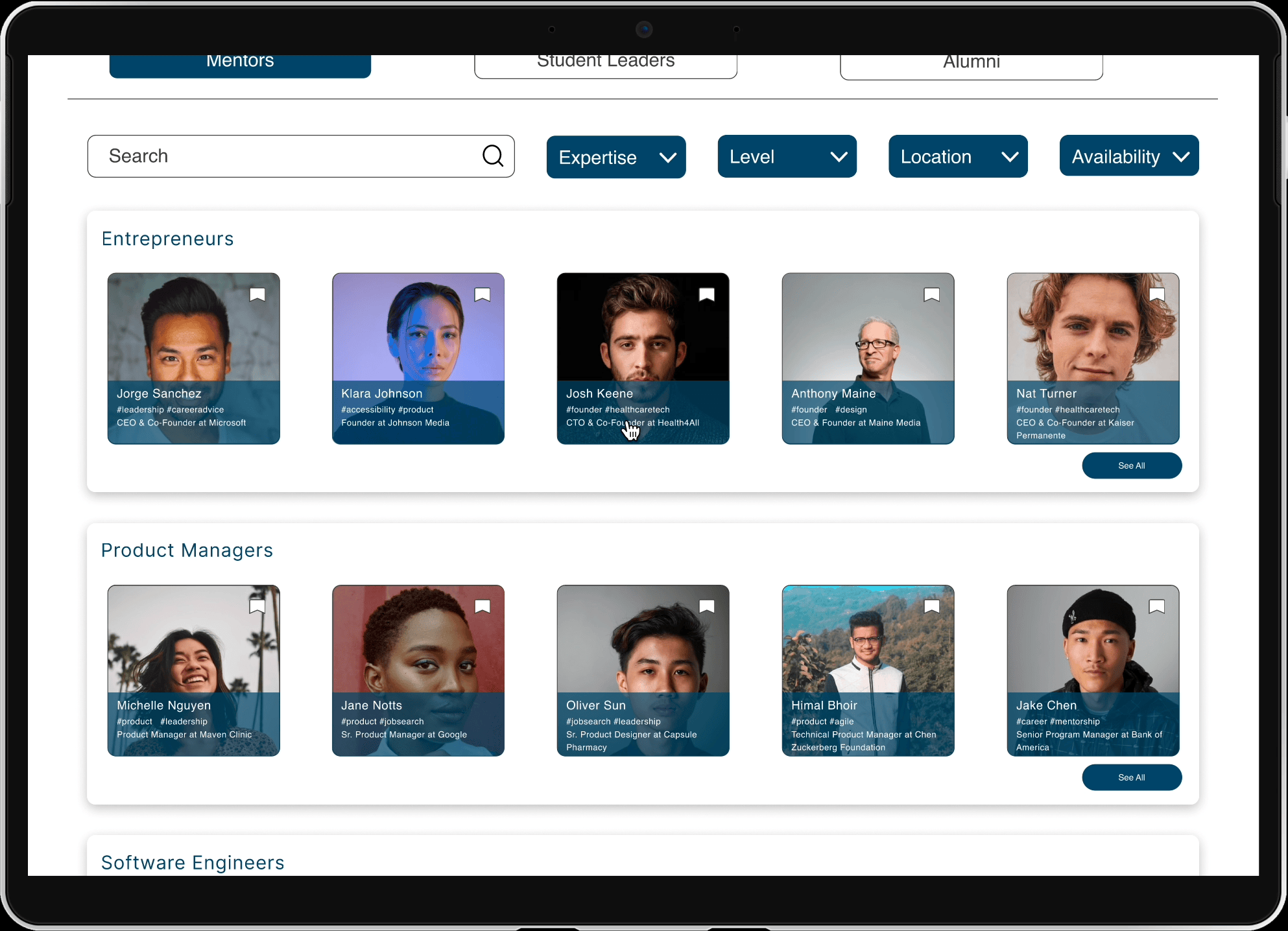The width and height of the screenshot is (1288, 931).
Task: Bookmark Josh Keene's mentor card
Action: coord(707,295)
